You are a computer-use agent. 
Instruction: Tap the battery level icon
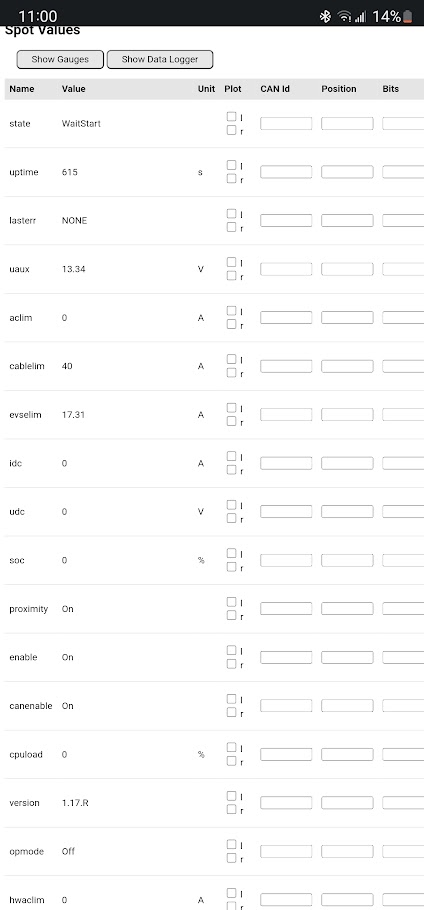click(408, 16)
